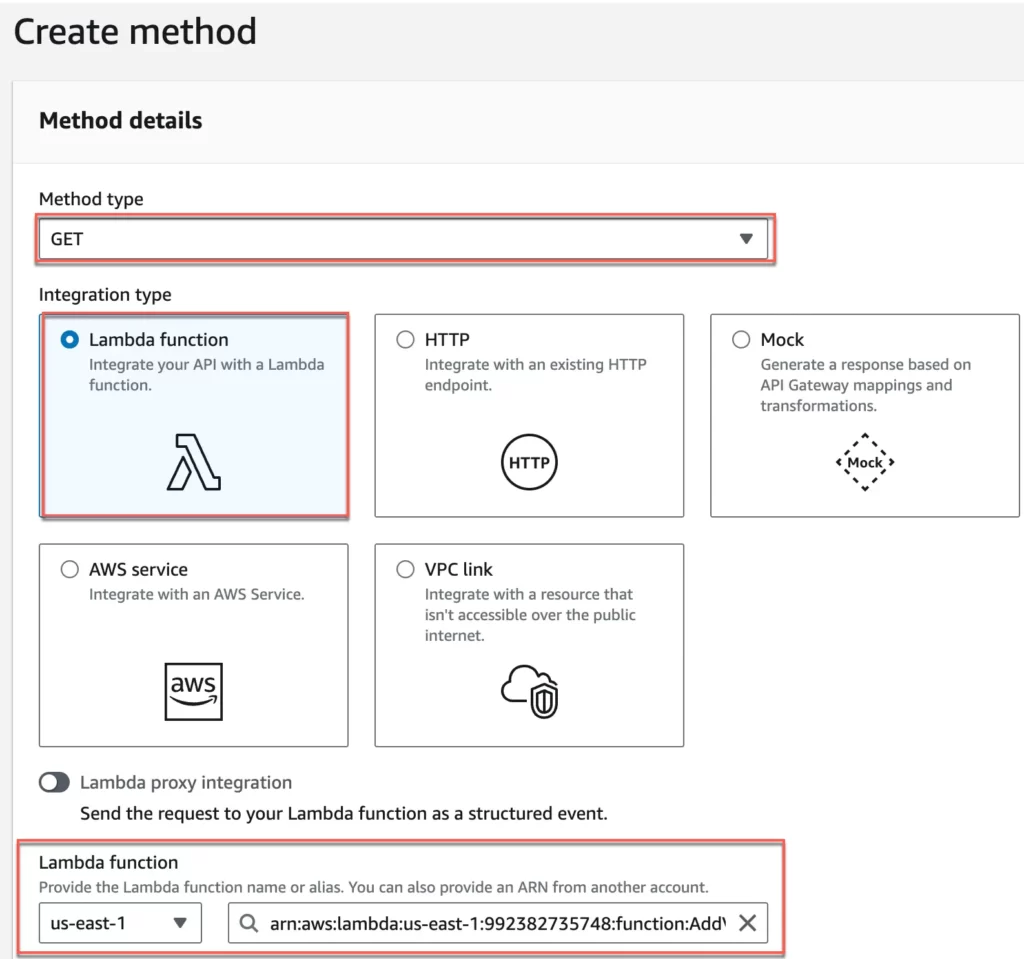Open the Method type dropdown showing GET

tap(403, 239)
